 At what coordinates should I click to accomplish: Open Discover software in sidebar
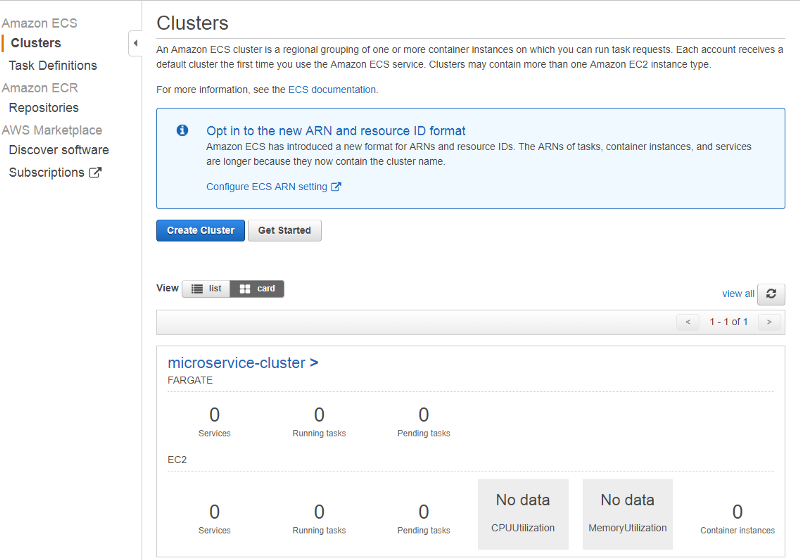[x=59, y=150]
